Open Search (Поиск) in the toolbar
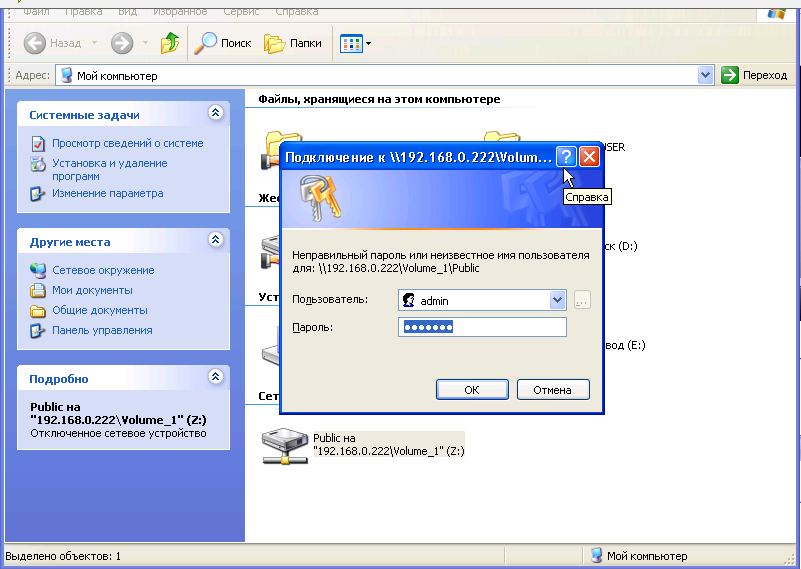The image size is (801, 569). (x=223, y=43)
